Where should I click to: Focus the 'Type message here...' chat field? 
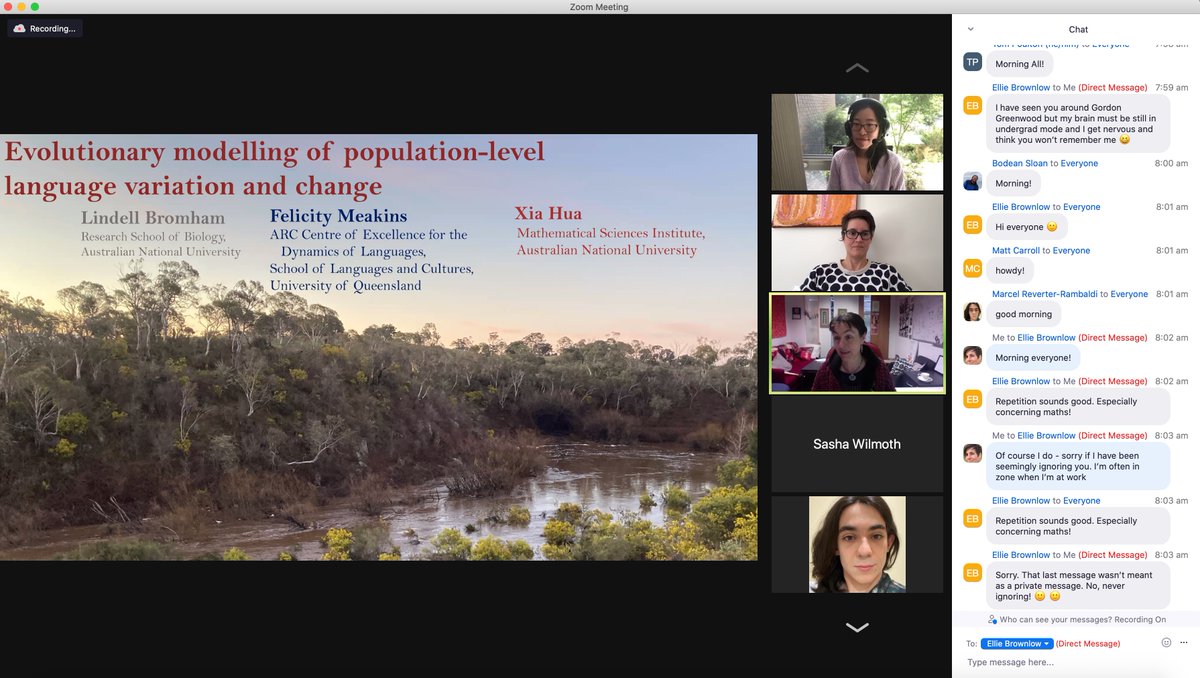pyautogui.click(x=1075, y=662)
